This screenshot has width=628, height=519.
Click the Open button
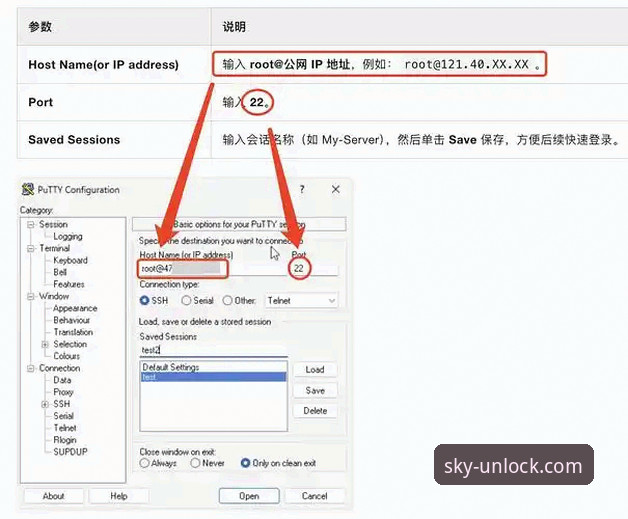click(x=249, y=496)
